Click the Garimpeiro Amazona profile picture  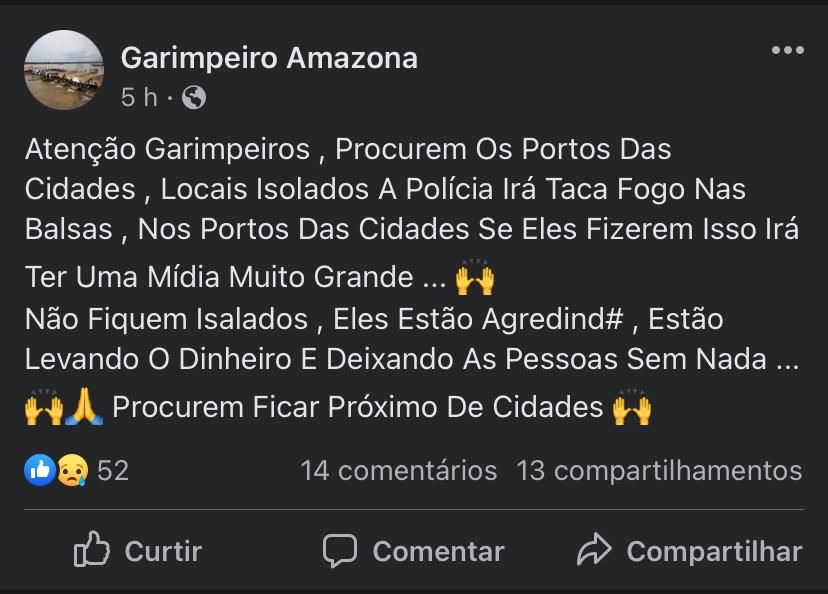coord(64,70)
